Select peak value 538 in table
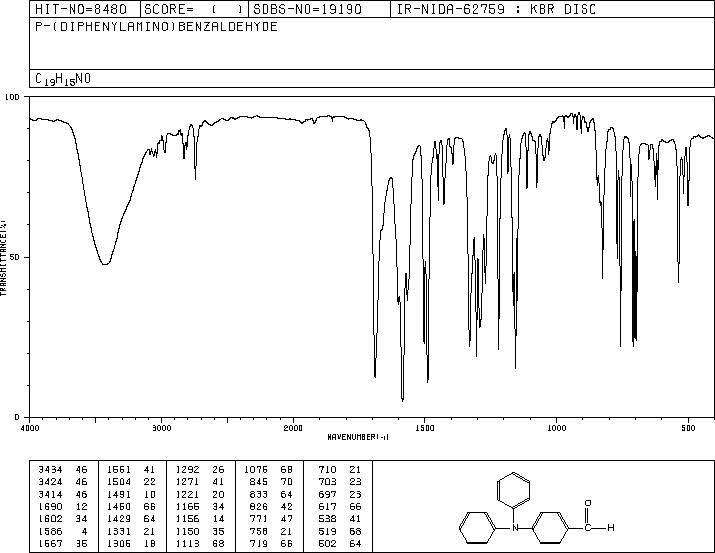Viewport: 715px width, 553px height. pyautogui.click(x=327, y=519)
